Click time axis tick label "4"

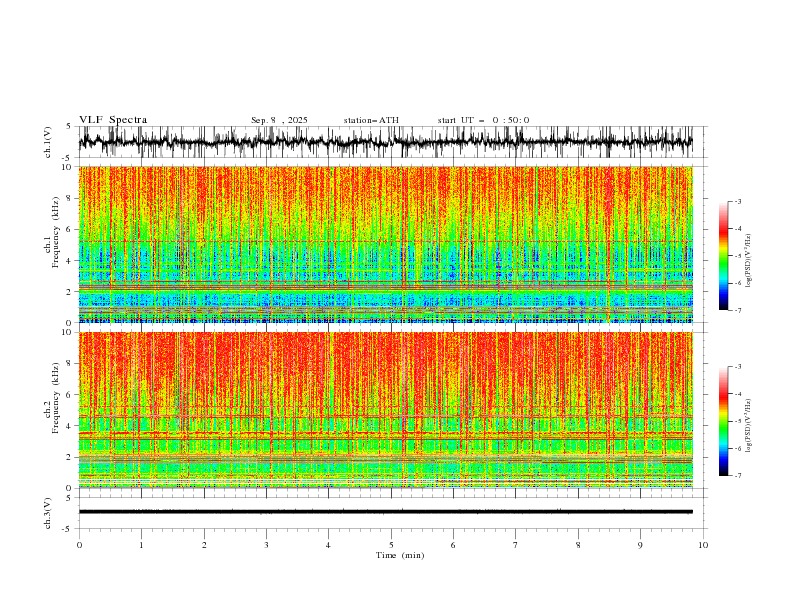328,545
